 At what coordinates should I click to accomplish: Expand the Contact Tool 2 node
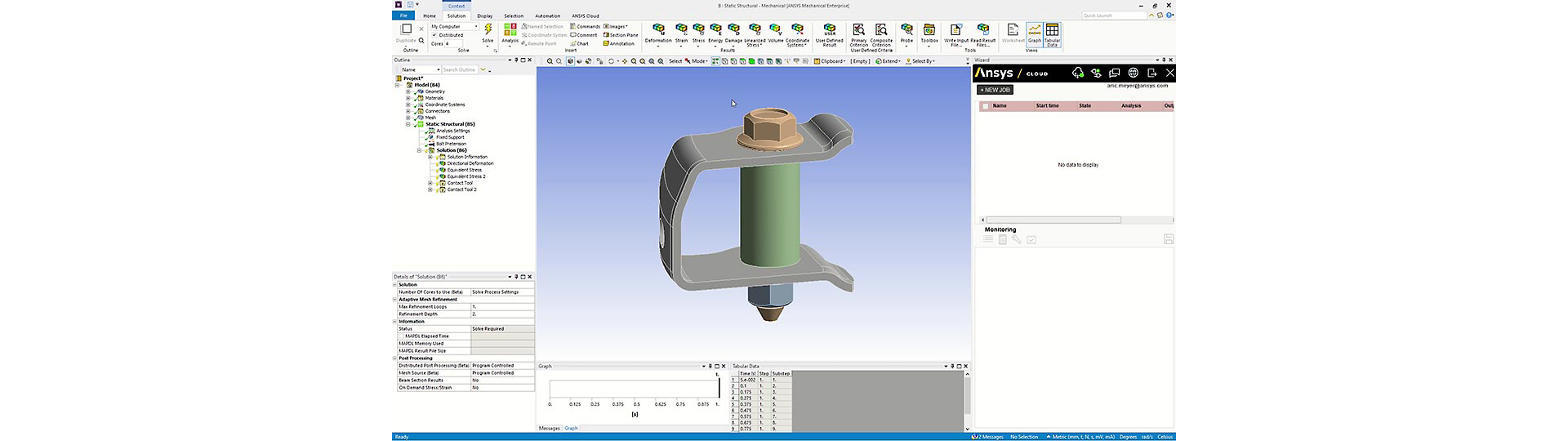(430, 189)
